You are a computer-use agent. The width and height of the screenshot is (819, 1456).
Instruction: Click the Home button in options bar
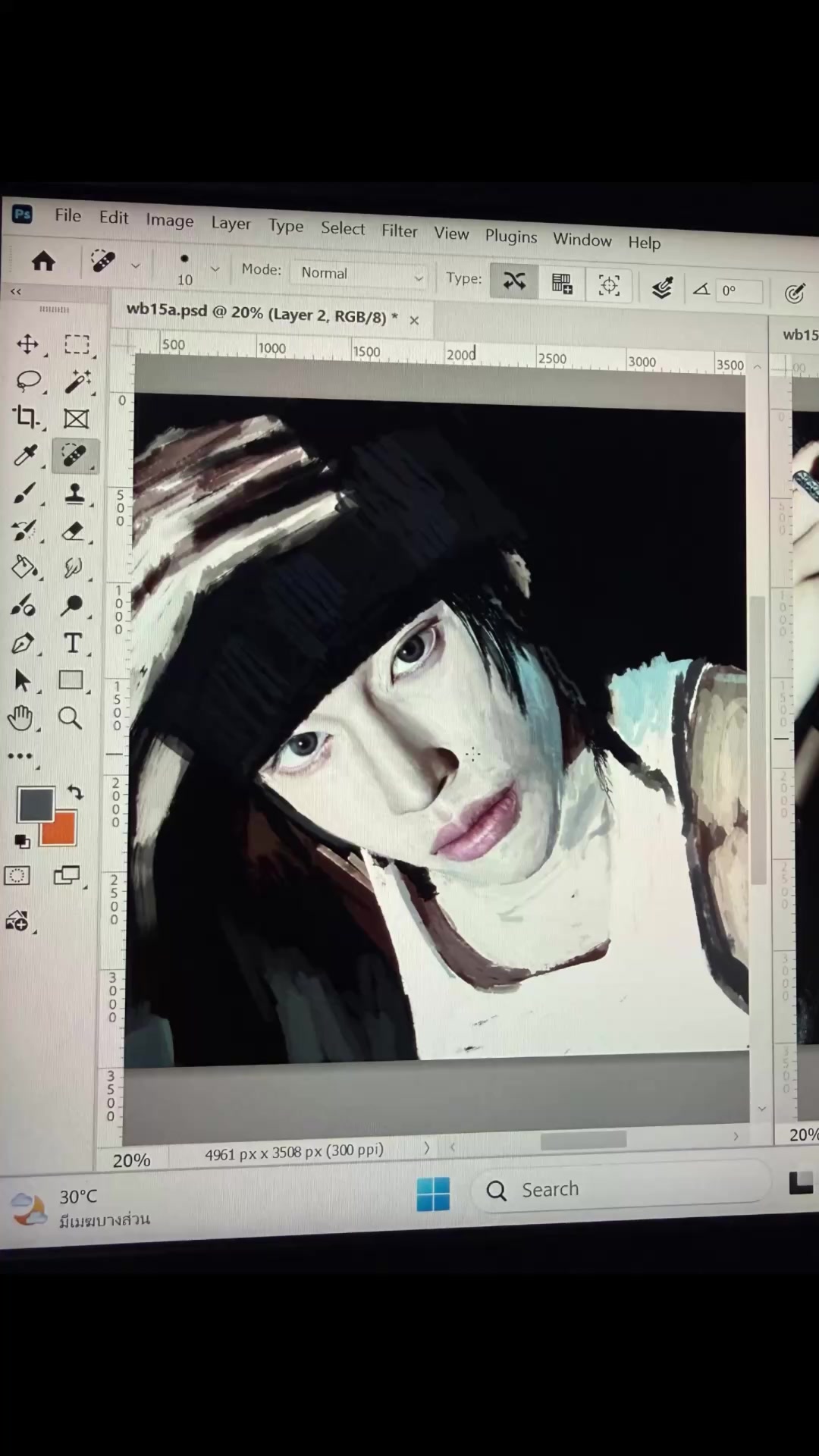(43, 262)
